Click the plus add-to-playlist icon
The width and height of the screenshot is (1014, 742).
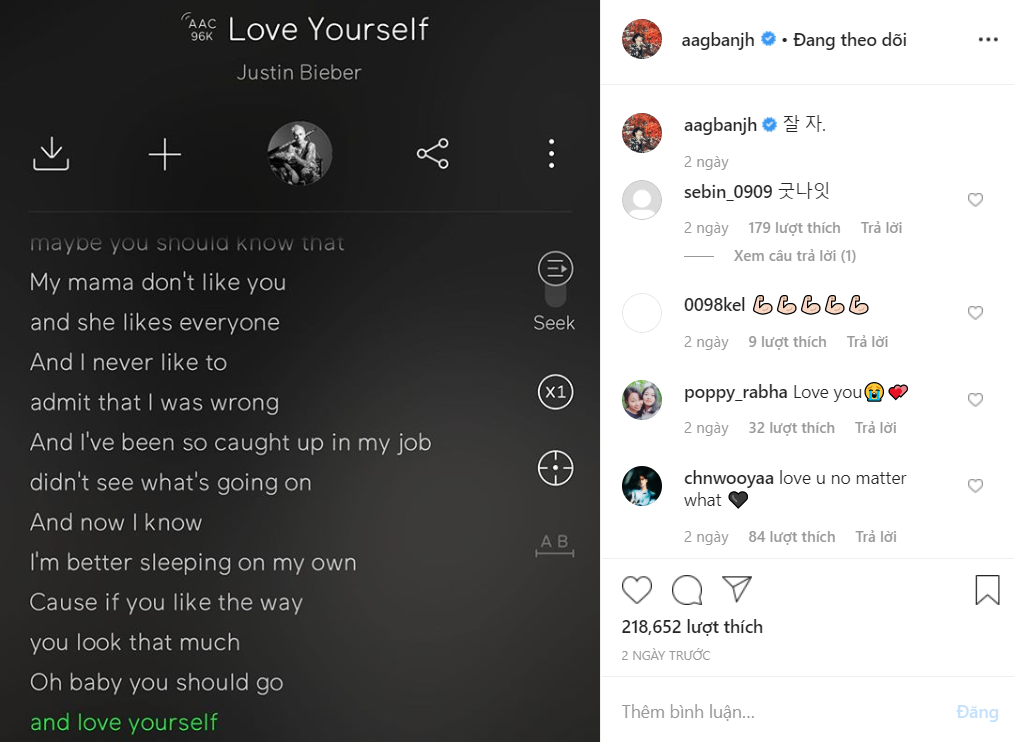tap(165, 154)
